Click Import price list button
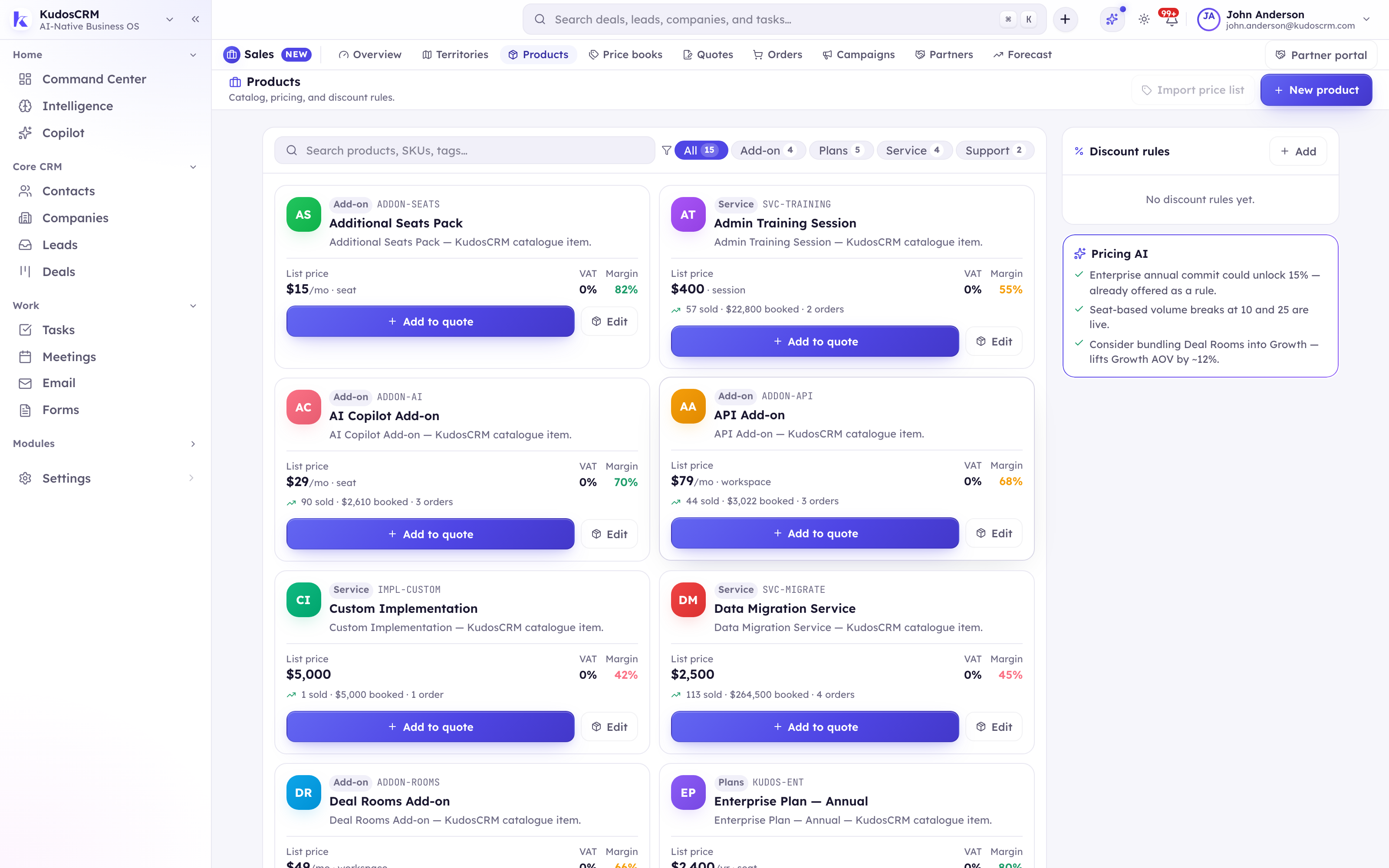This screenshot has width=1389, height=868. (x=1193, y=90)
